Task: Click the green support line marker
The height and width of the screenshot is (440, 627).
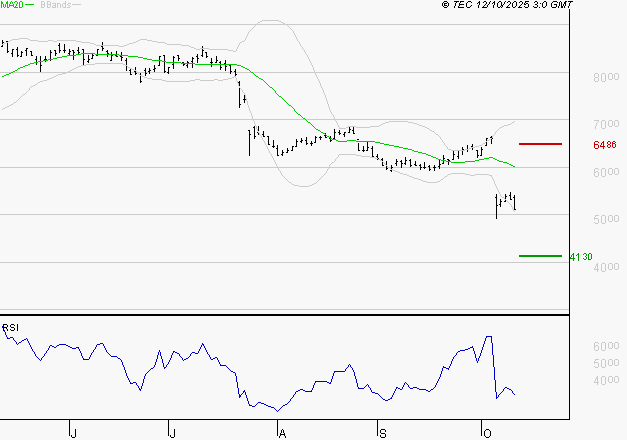Action: (540, 256)
